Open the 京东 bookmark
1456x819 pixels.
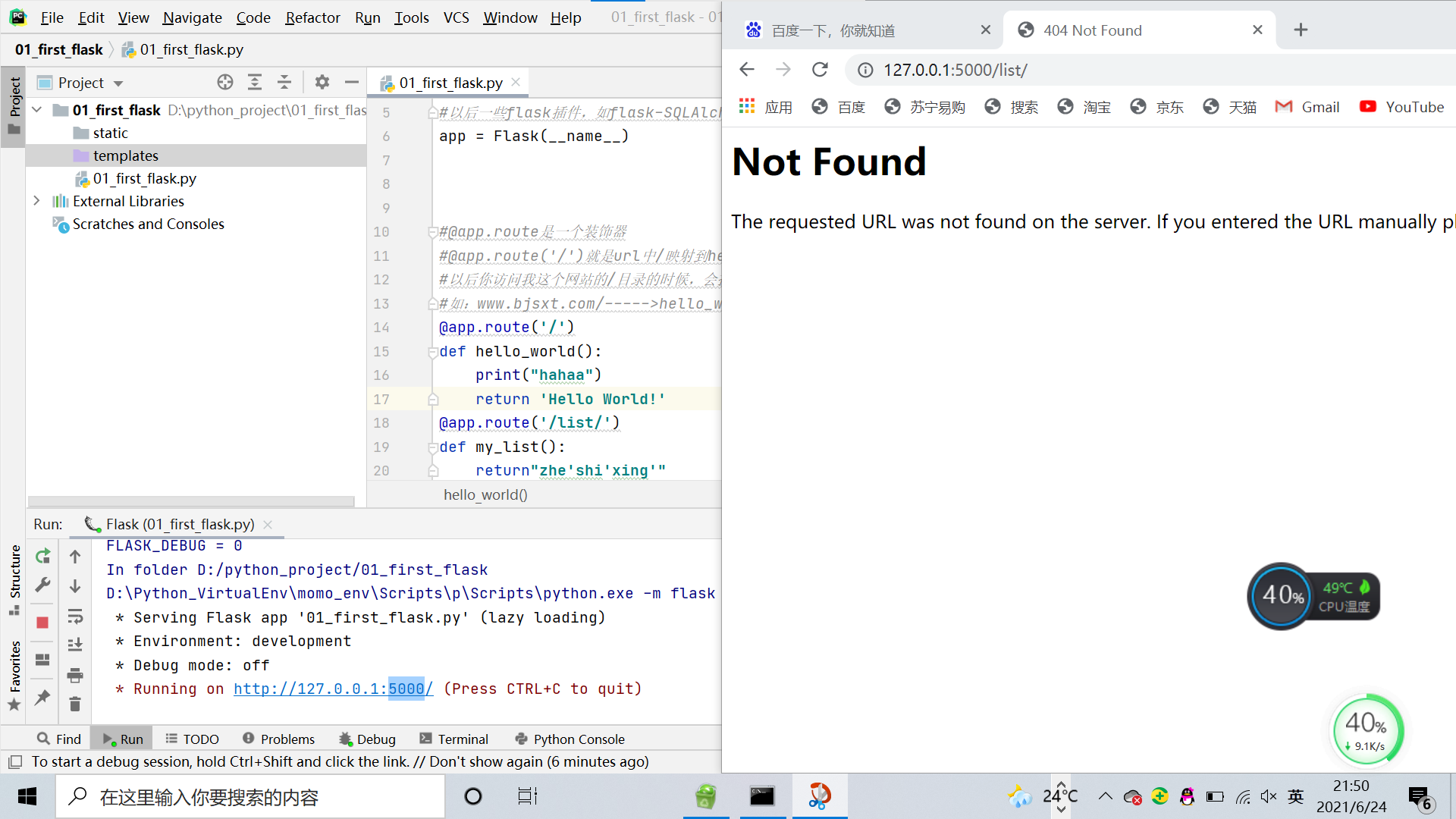point(1156,107)
